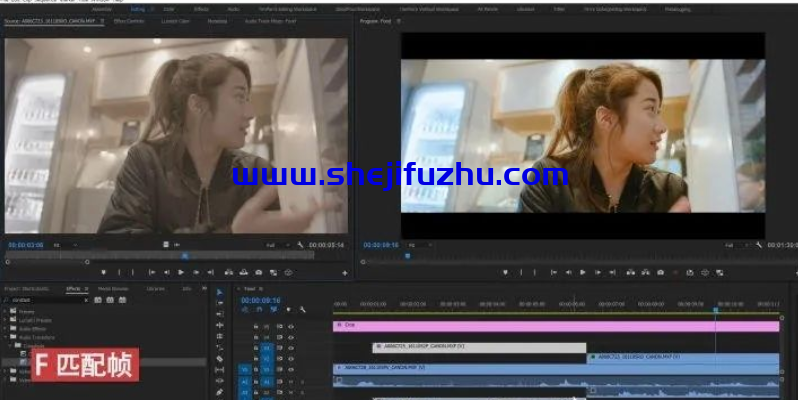The height and width of the screenshot is (400, 798).
Task: Click Extract button in Program monitor
Action: pos(645,272)
